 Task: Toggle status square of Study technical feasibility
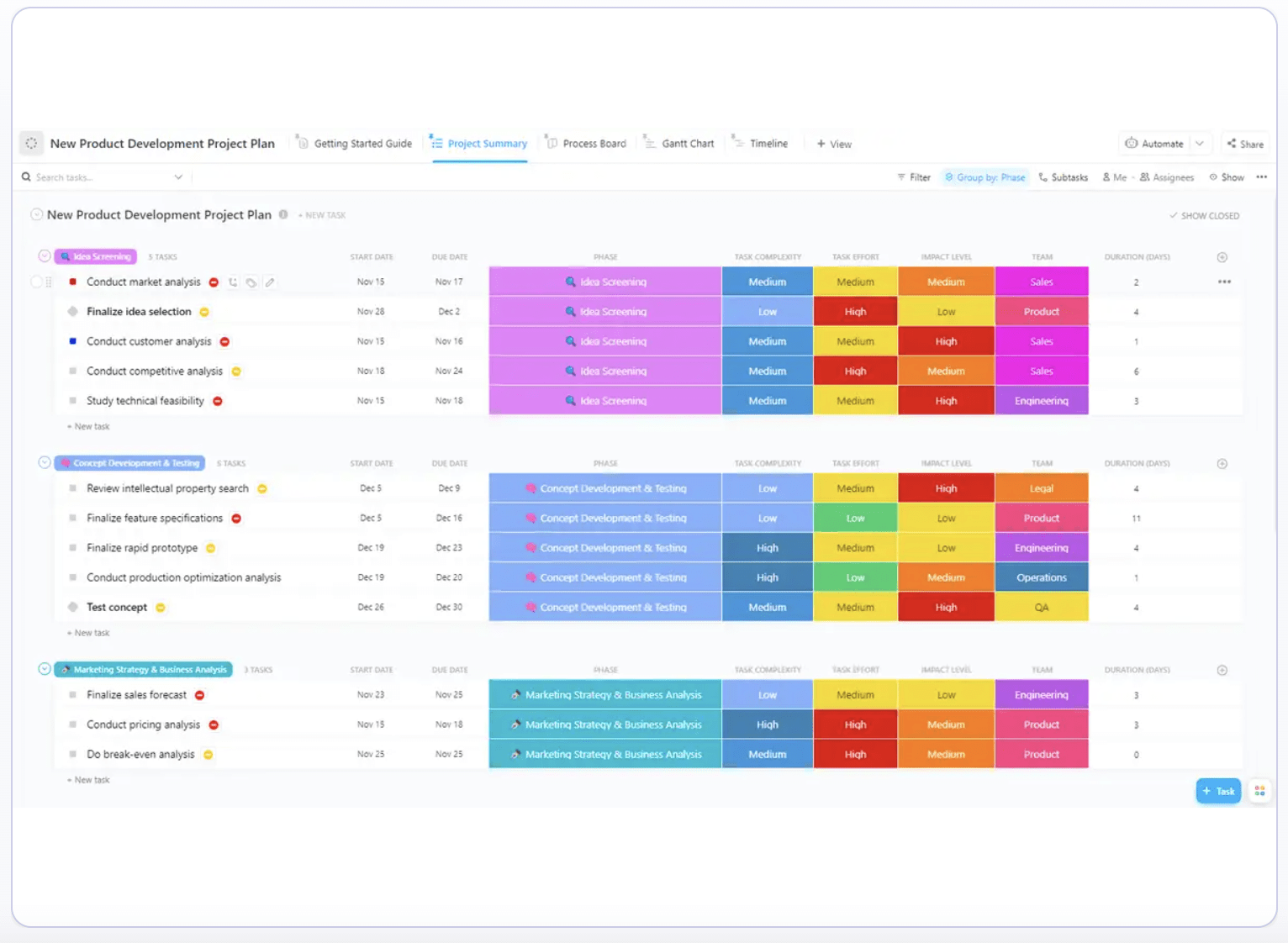click(73, 401)
